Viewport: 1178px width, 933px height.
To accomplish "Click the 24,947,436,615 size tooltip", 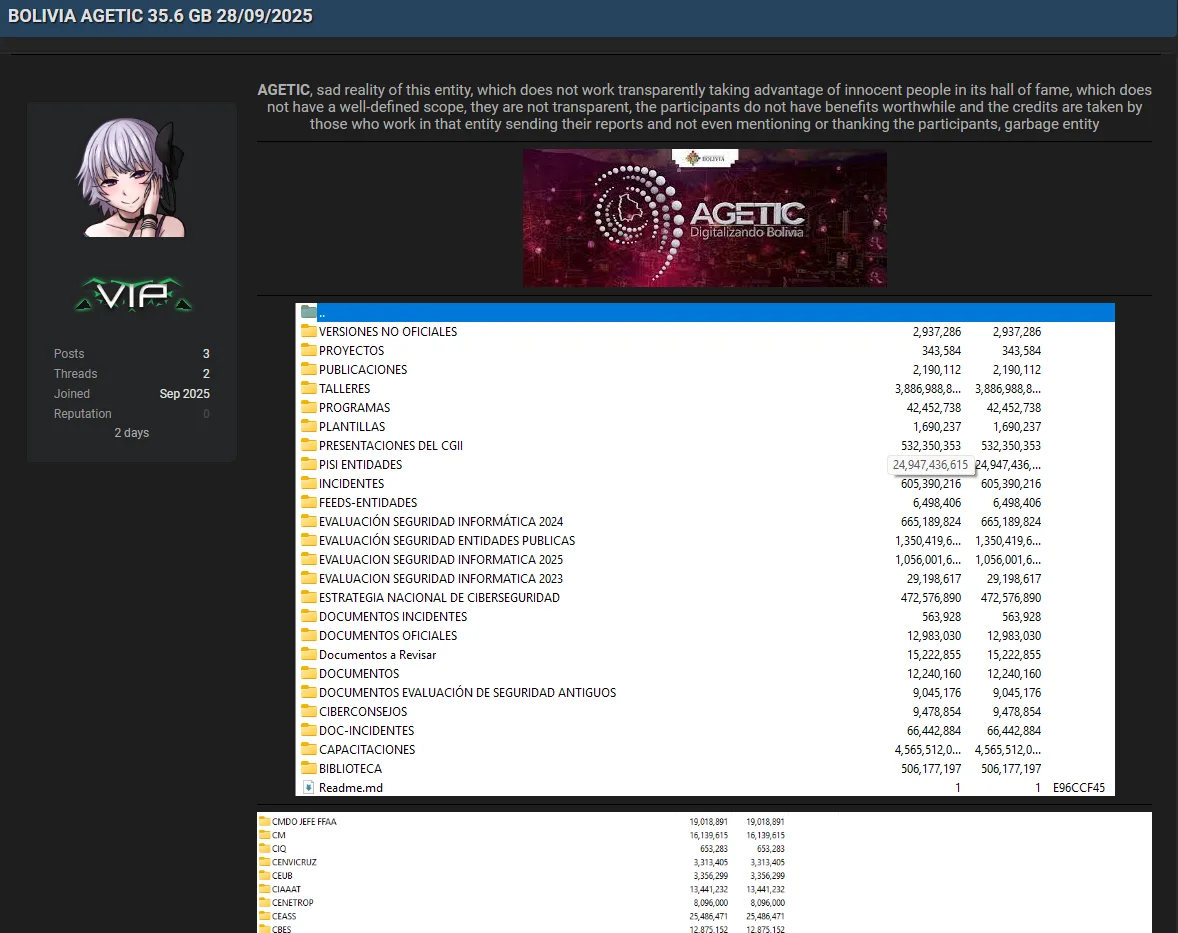I will 931,464.
